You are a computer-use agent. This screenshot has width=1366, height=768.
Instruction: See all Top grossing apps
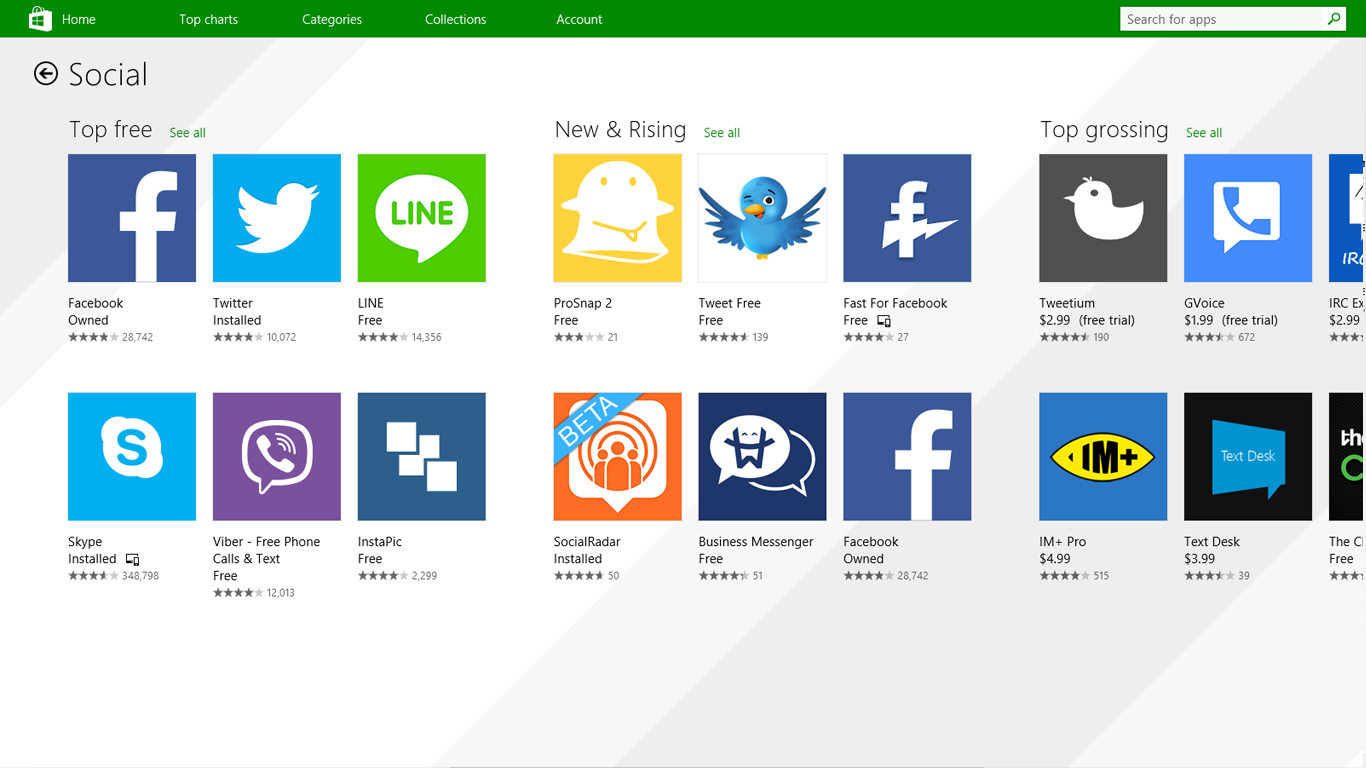pyautogui.click(x=1204, y=133)
